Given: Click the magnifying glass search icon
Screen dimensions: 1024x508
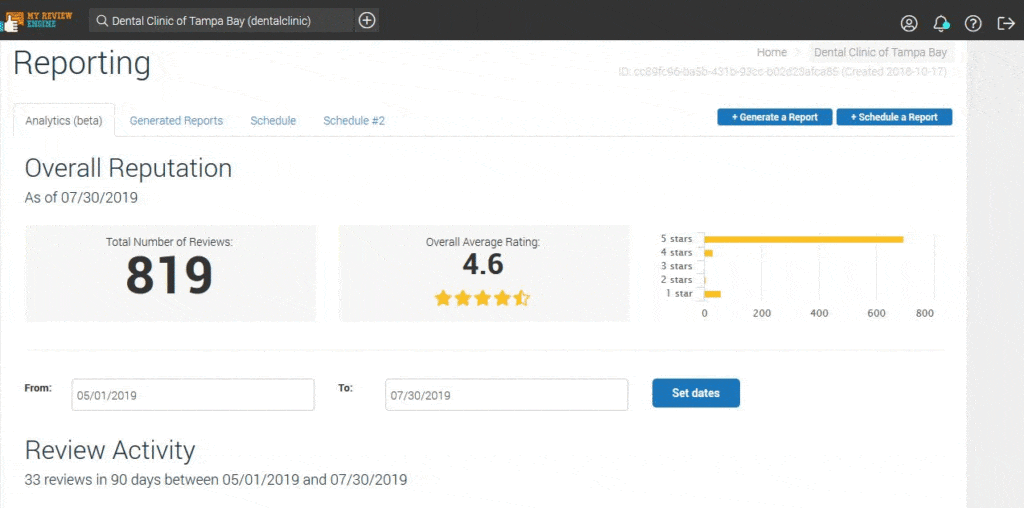Looking at the screenshot, I should tap(102, 21).
